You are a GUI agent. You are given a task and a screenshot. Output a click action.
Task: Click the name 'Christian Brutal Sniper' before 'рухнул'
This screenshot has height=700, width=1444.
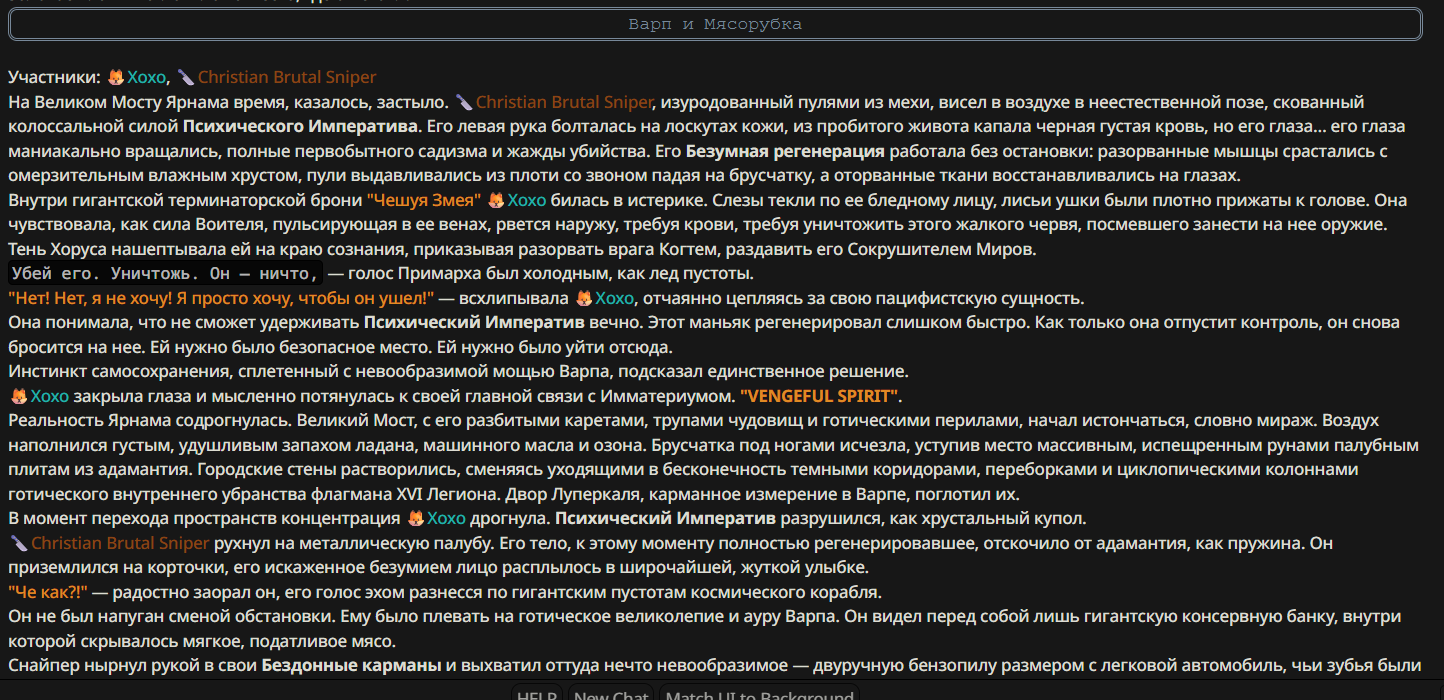120,543
